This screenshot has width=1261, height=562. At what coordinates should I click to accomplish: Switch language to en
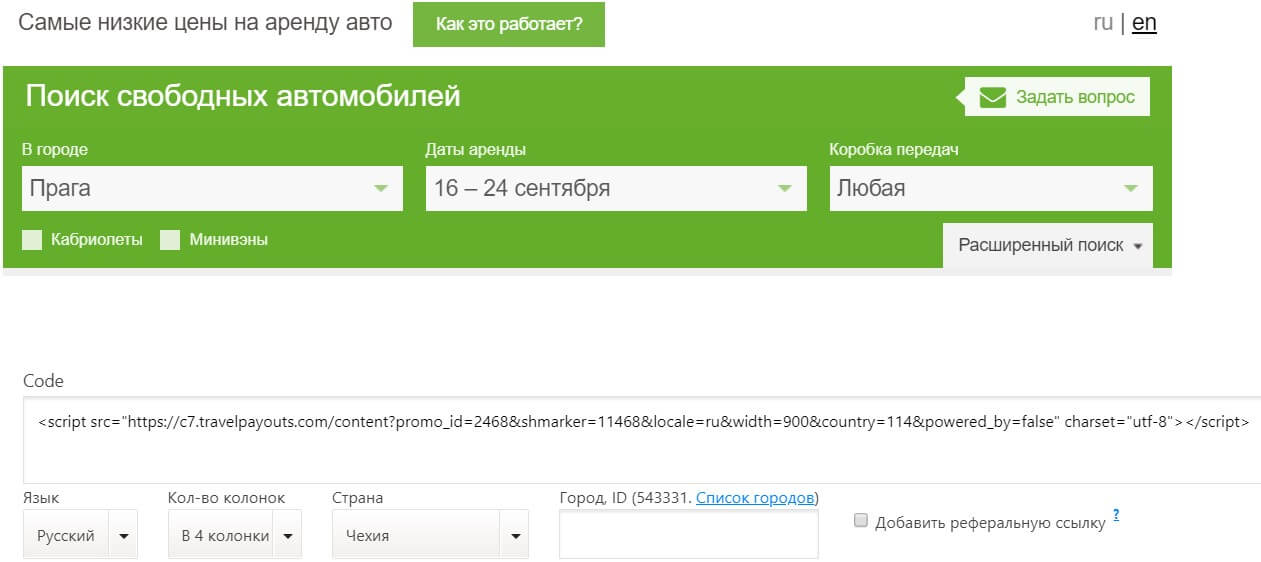click(1144, 23)
